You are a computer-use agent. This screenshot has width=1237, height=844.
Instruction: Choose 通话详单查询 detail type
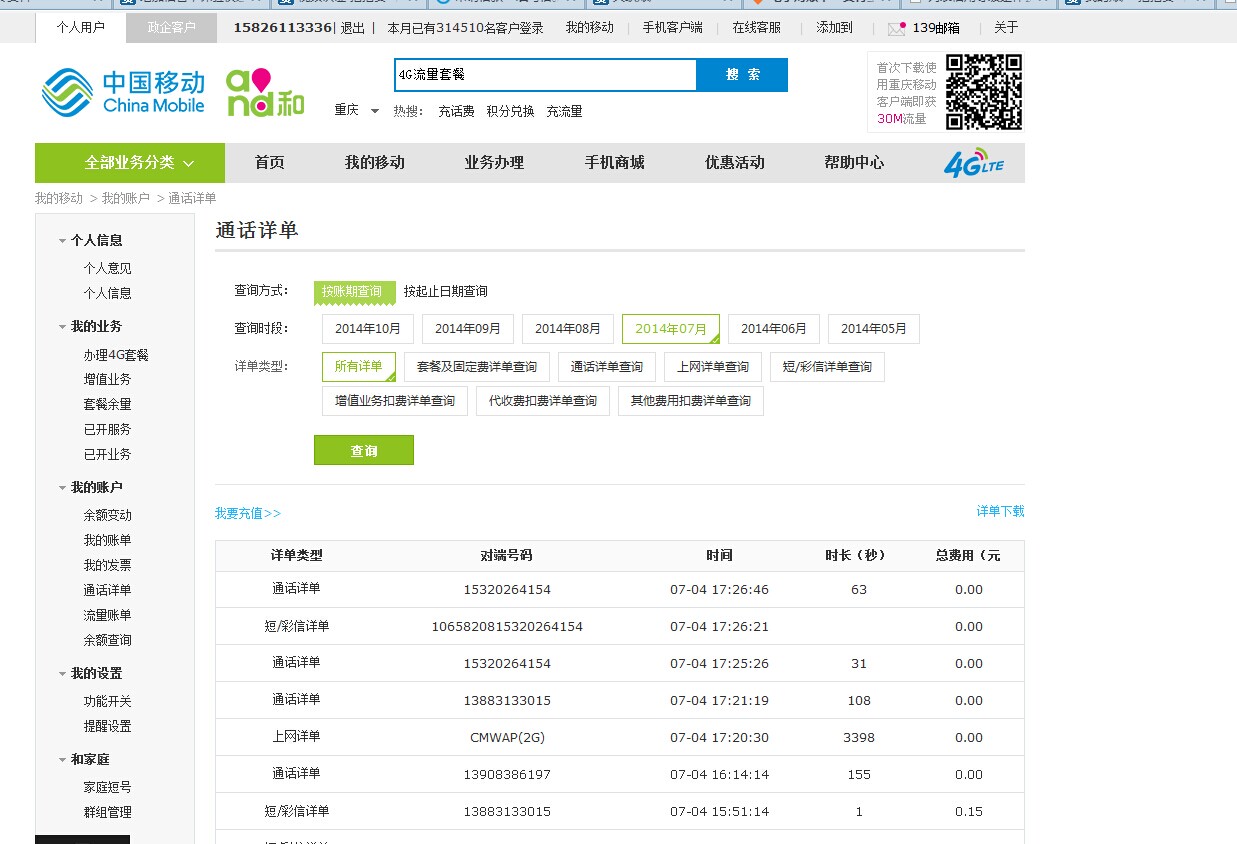pyautogui.click(x=606, y=367)
